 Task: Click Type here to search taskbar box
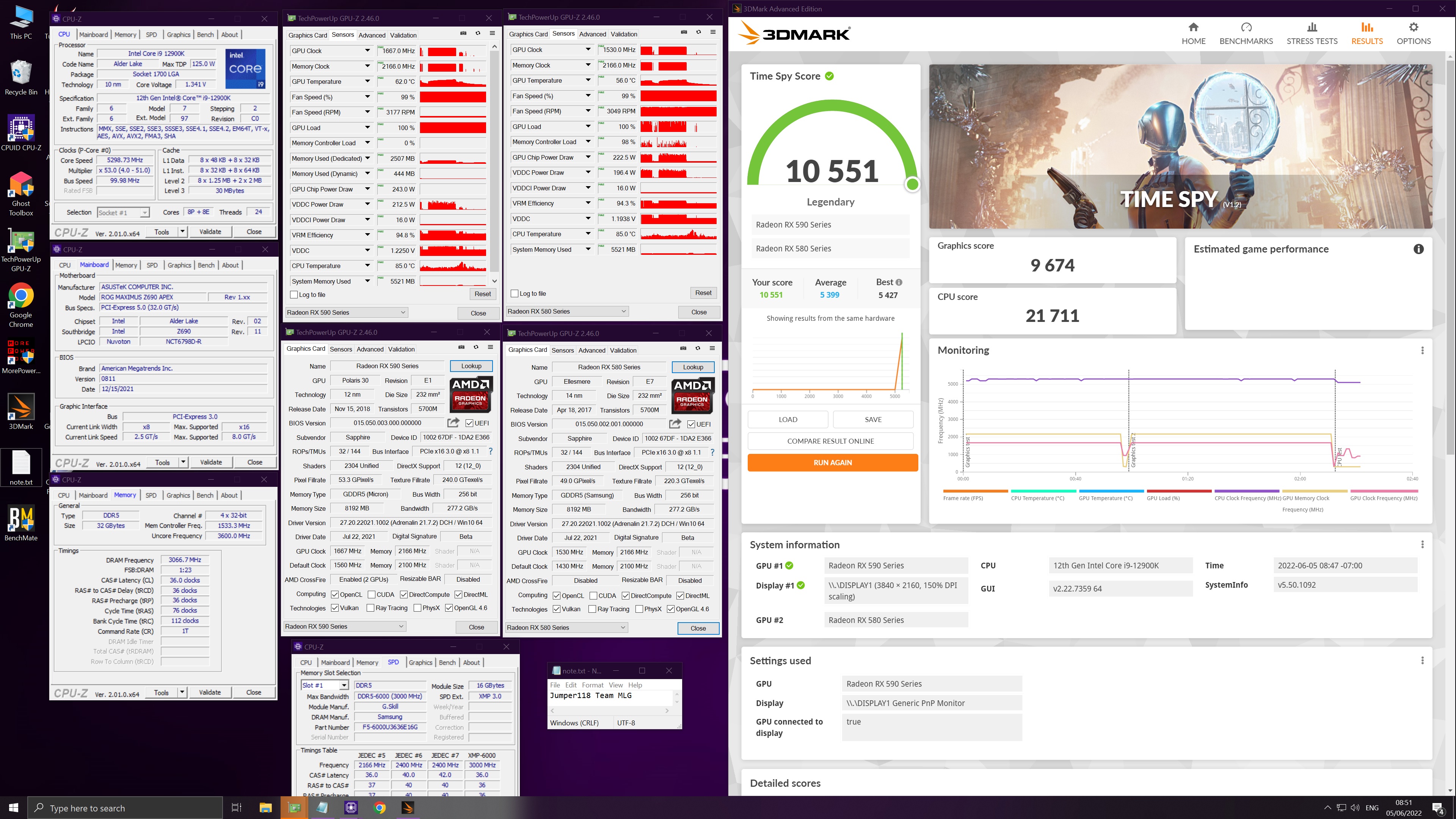point(126,808)
